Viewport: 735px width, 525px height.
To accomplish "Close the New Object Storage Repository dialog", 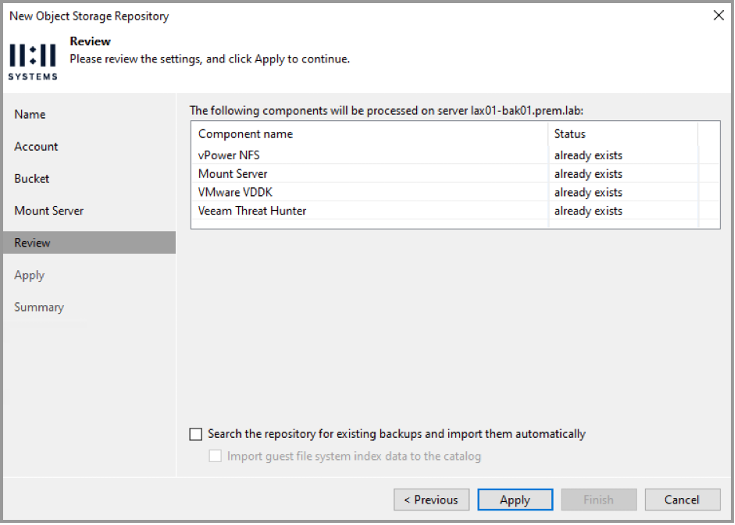I will (x=718, y=15).
